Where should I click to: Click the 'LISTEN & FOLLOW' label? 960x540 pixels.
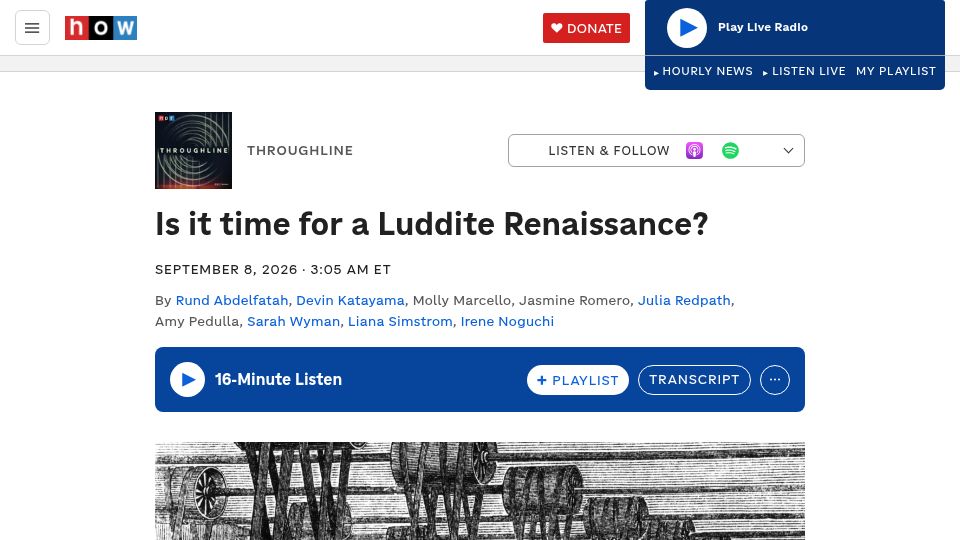pyautogui.click(x=609, y=151)
